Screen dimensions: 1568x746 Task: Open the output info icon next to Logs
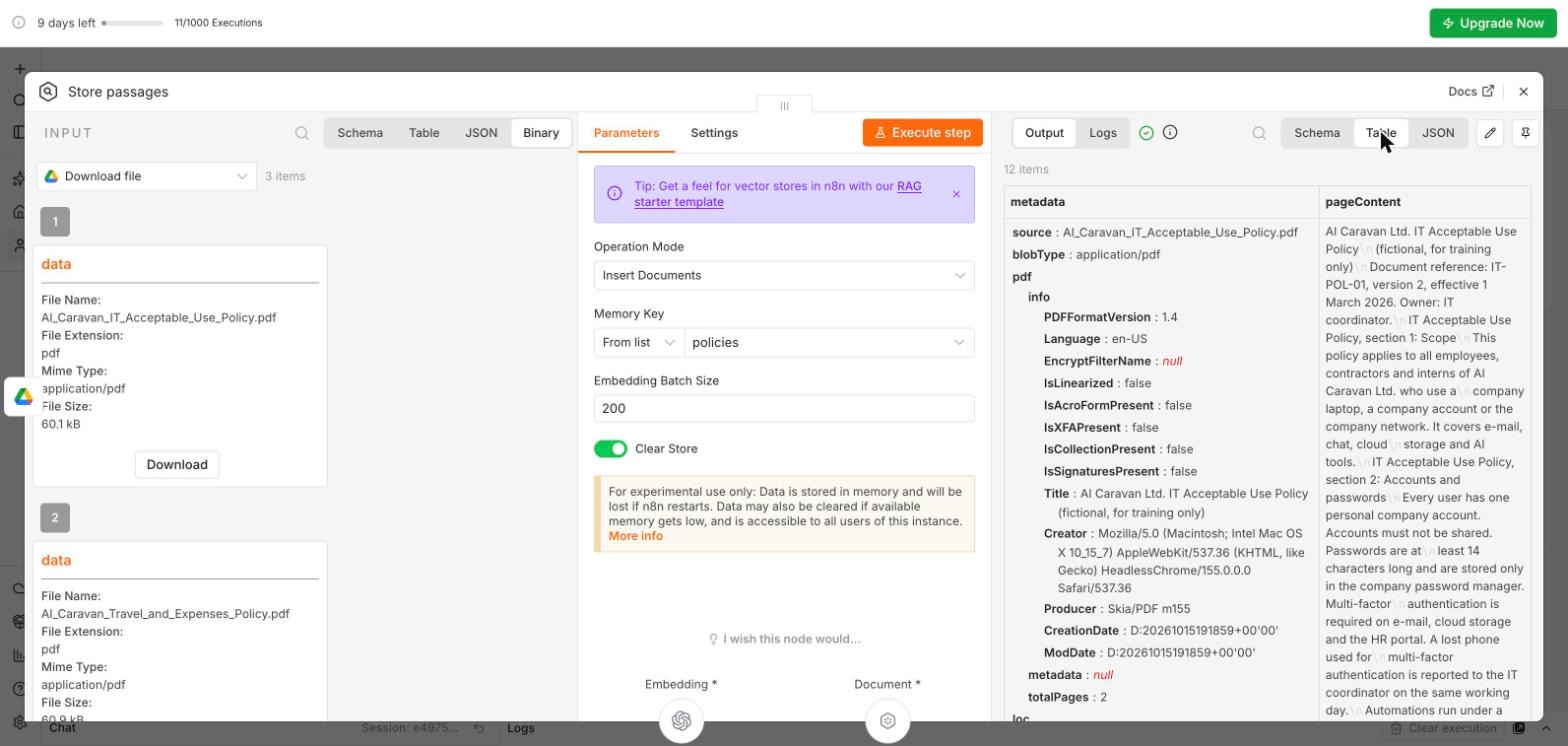(1170, 132)
